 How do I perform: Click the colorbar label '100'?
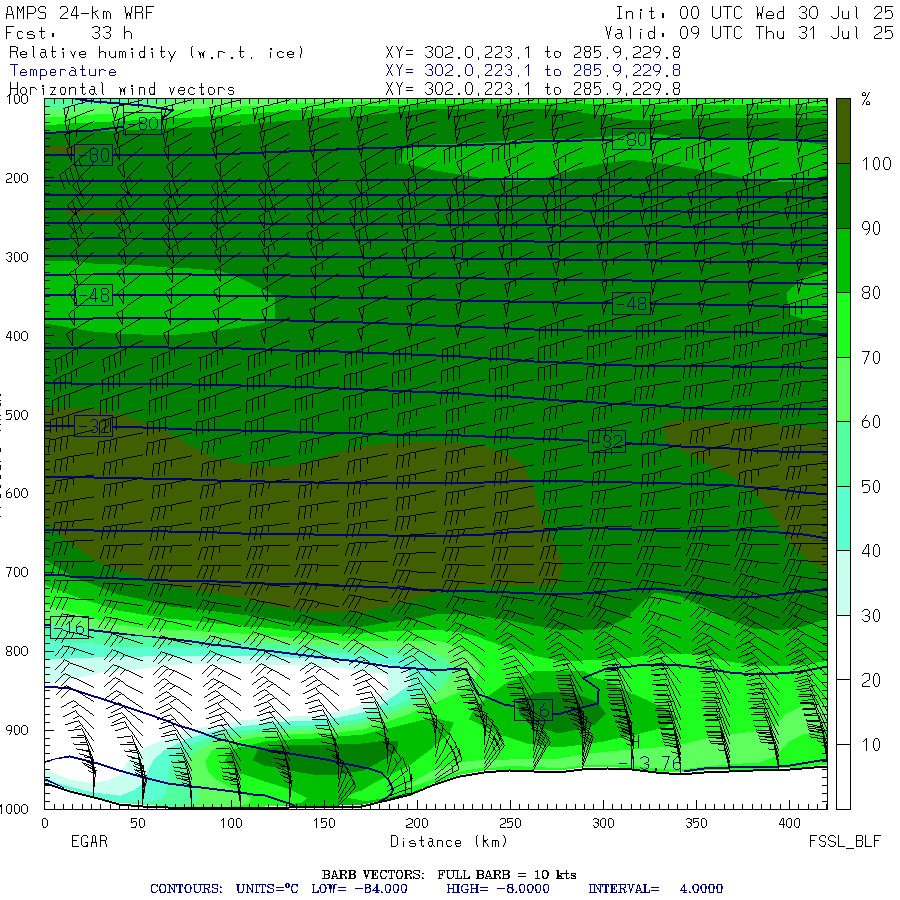(x=876, y=164)
